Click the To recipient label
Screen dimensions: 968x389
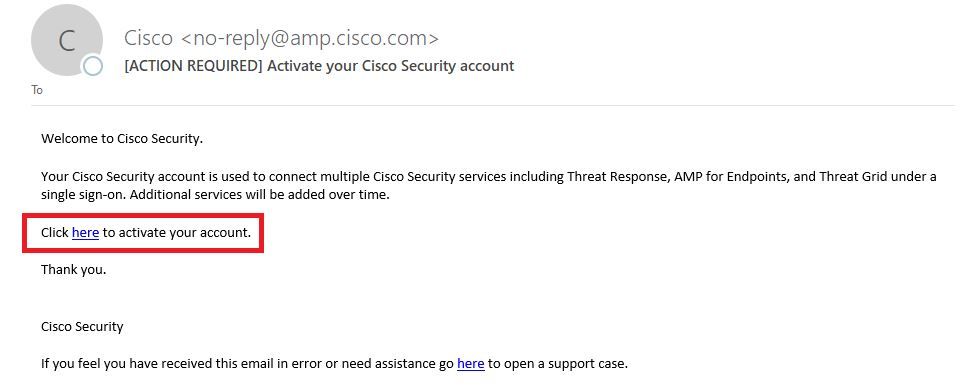click(x=37, y=90)
